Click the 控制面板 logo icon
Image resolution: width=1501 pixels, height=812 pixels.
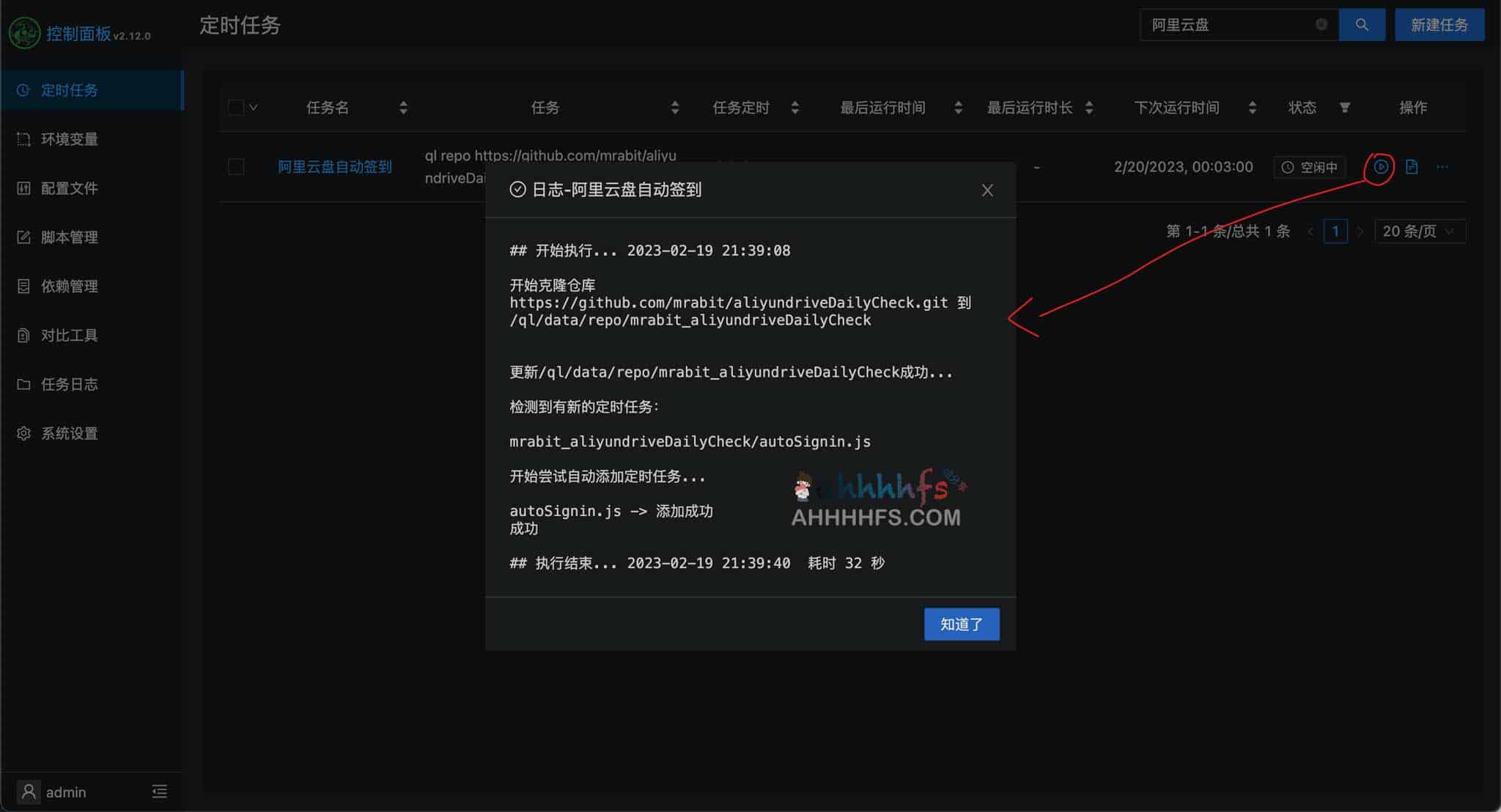24,32
